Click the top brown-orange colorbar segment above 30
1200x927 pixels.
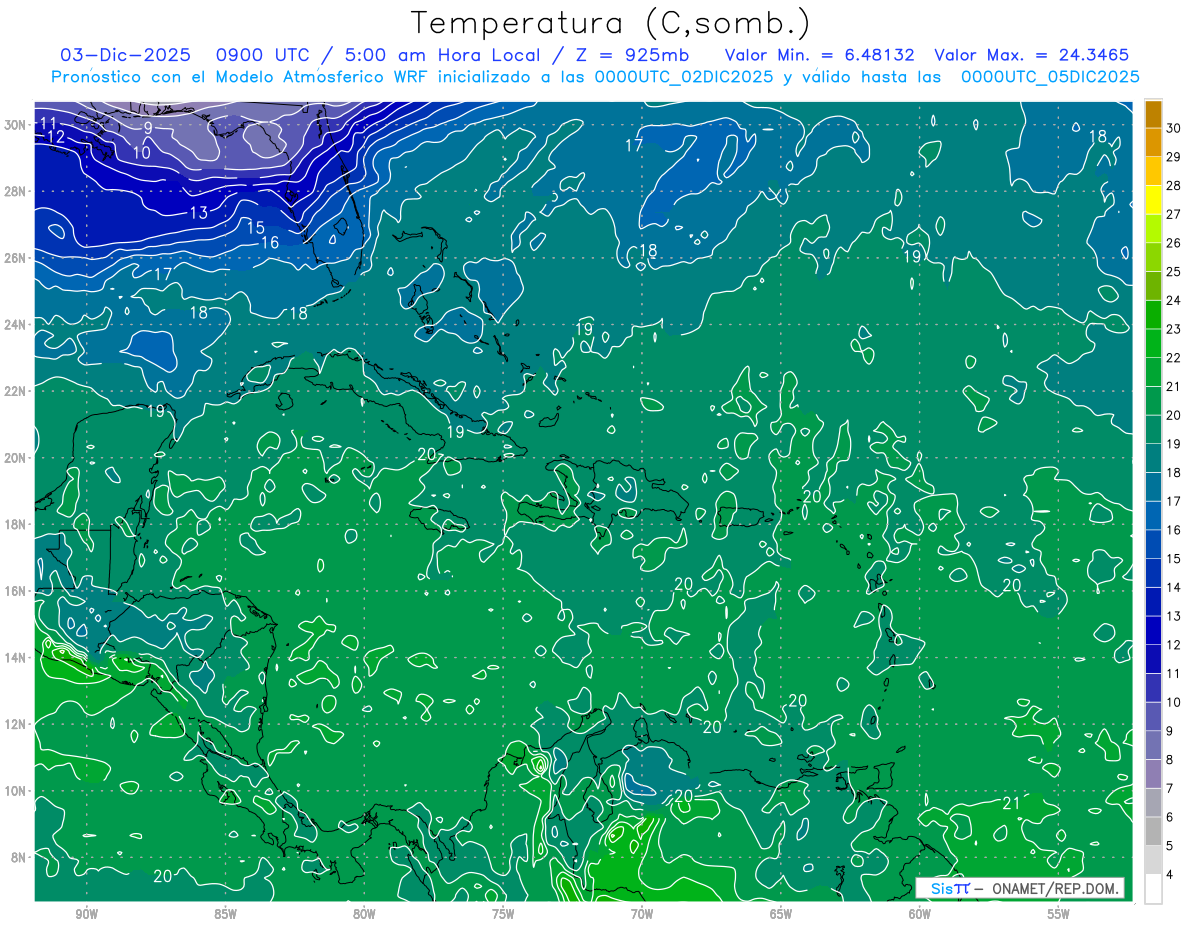(1154, 113)
